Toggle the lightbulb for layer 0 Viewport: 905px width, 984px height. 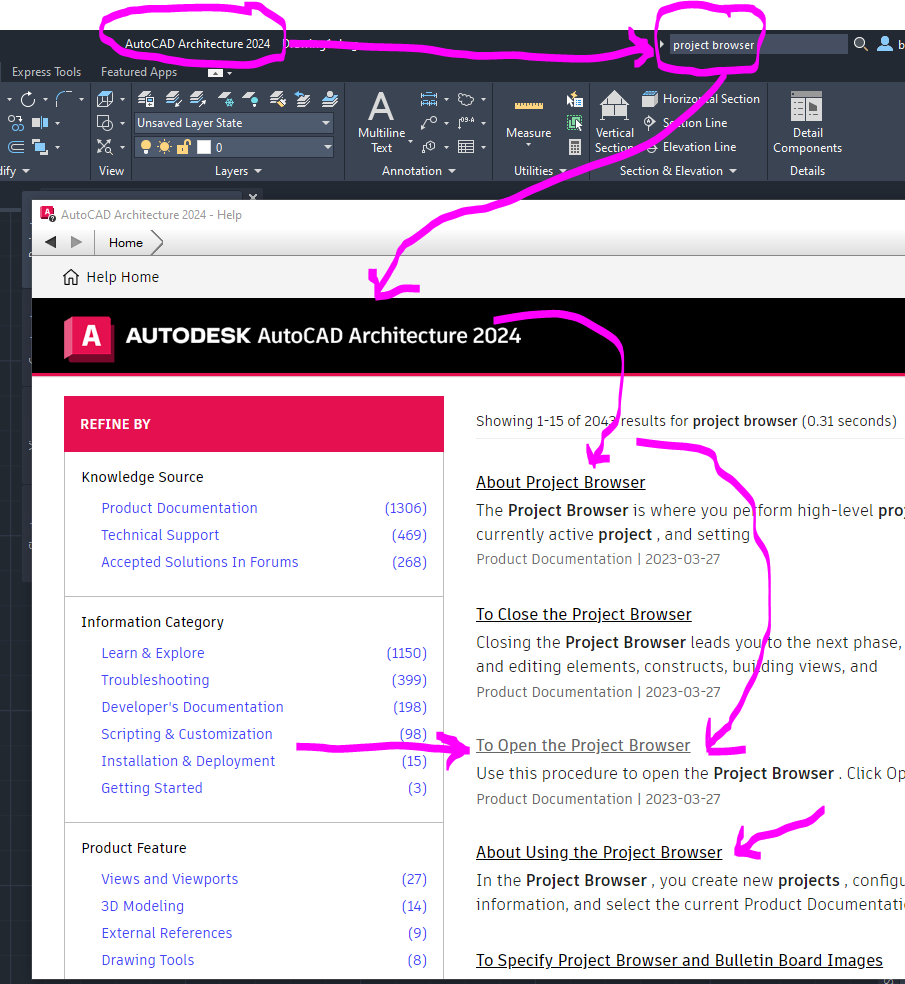tap(147, 148)
